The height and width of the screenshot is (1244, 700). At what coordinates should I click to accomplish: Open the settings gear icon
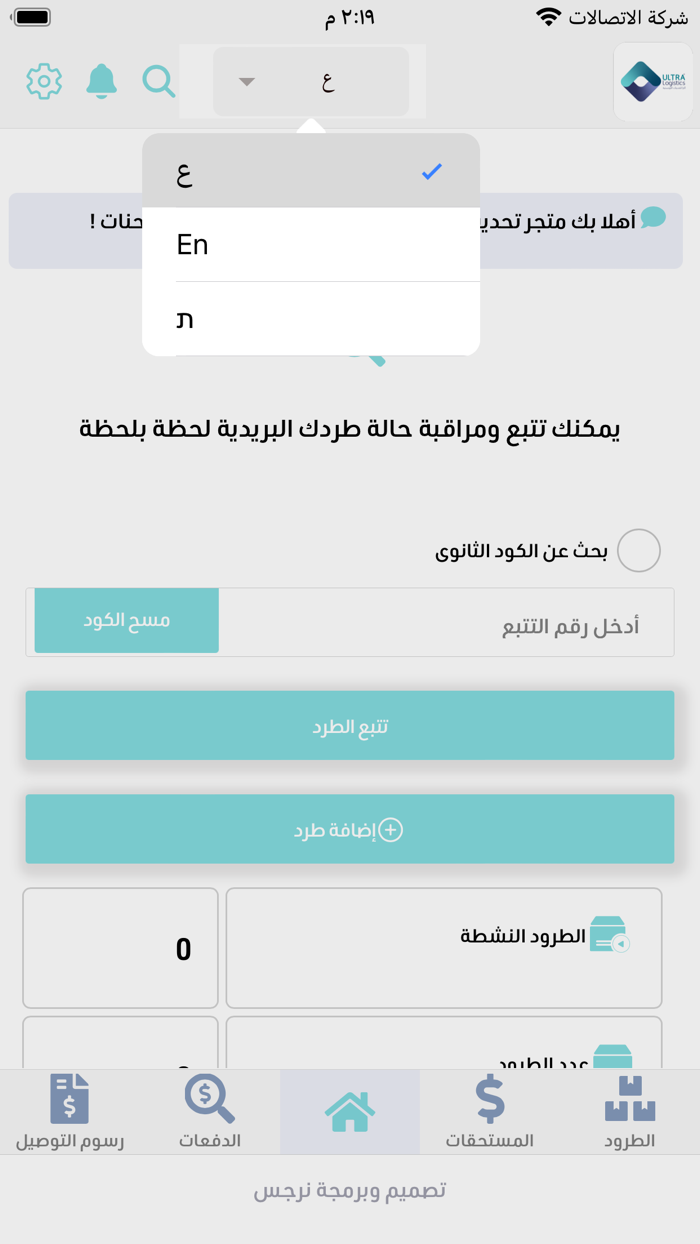(44, 81)
